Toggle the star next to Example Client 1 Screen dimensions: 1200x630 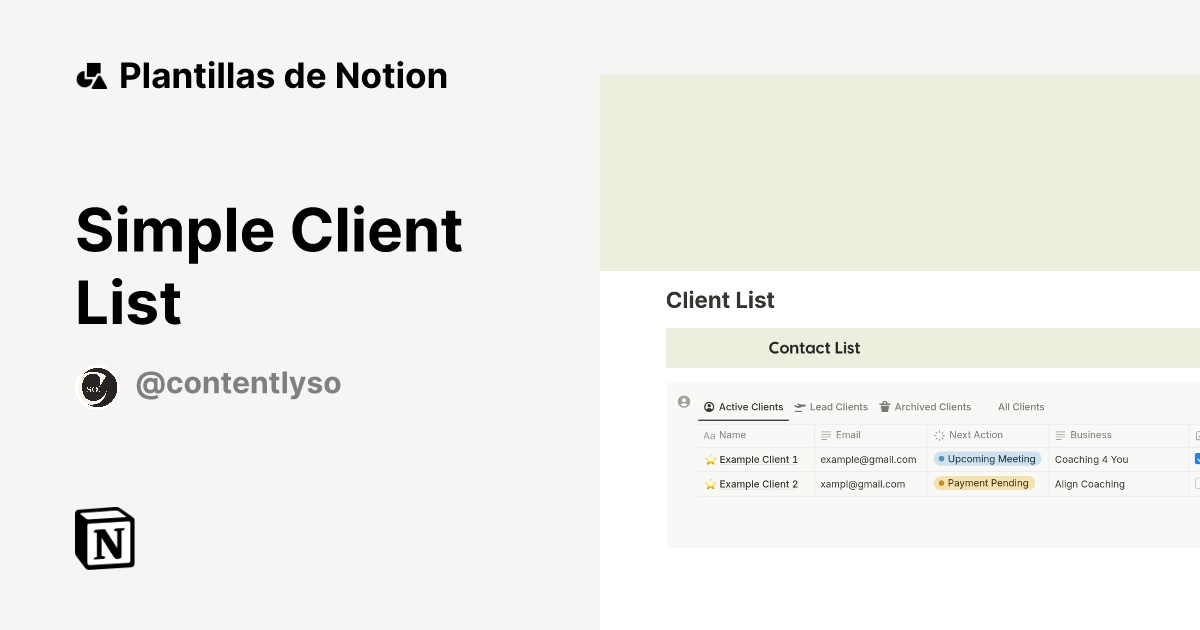pos(710,459)
